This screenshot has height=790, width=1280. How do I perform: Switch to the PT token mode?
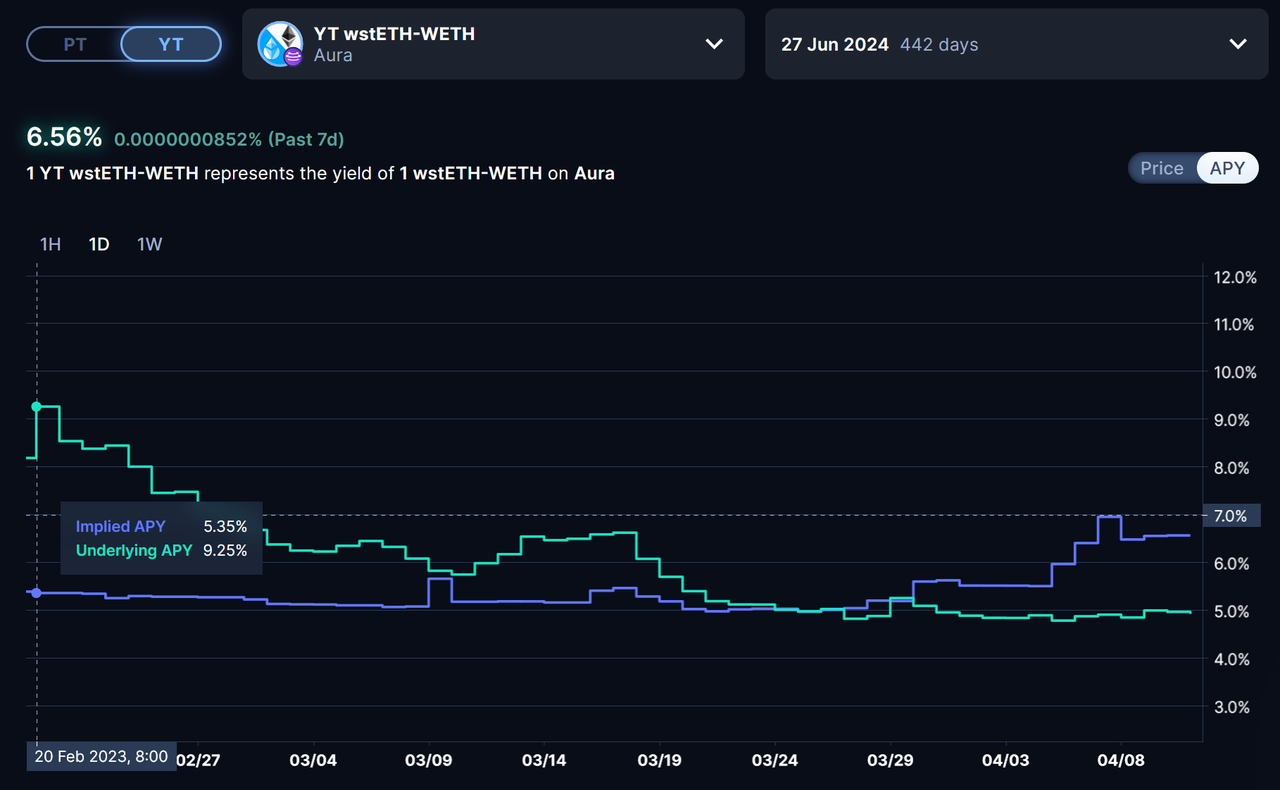tap(75, 44)
